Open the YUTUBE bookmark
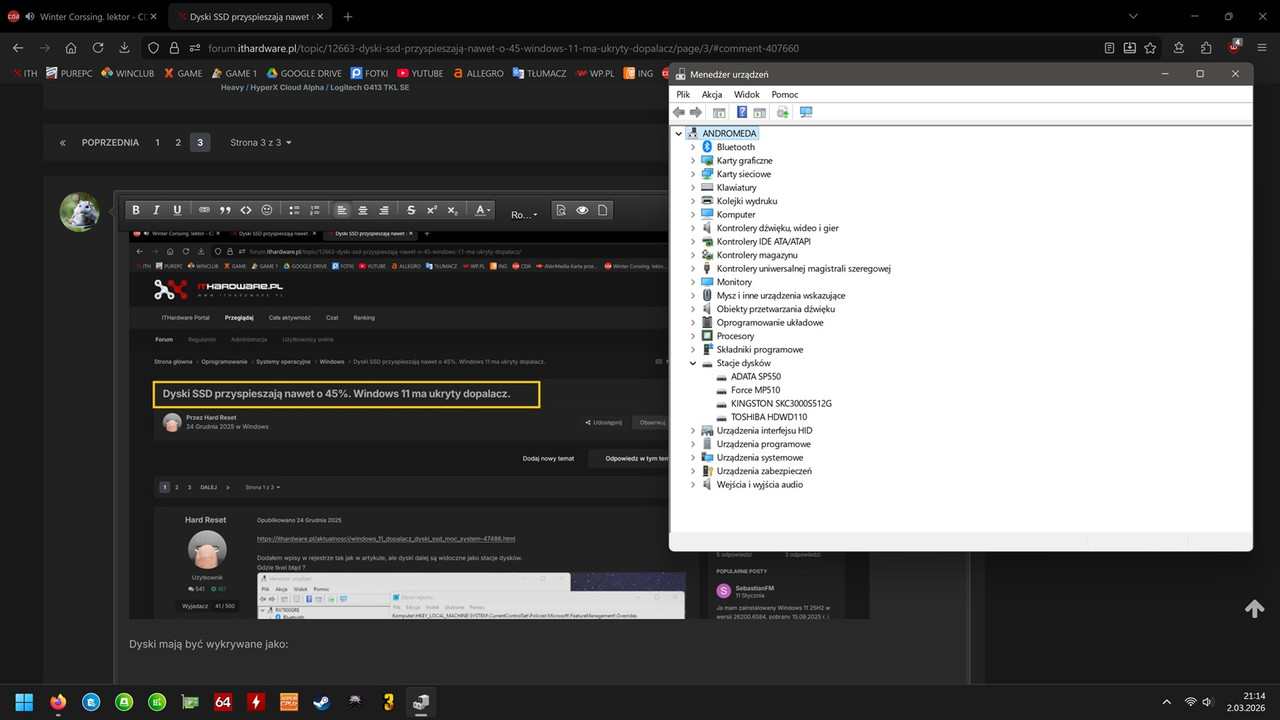 420,73
